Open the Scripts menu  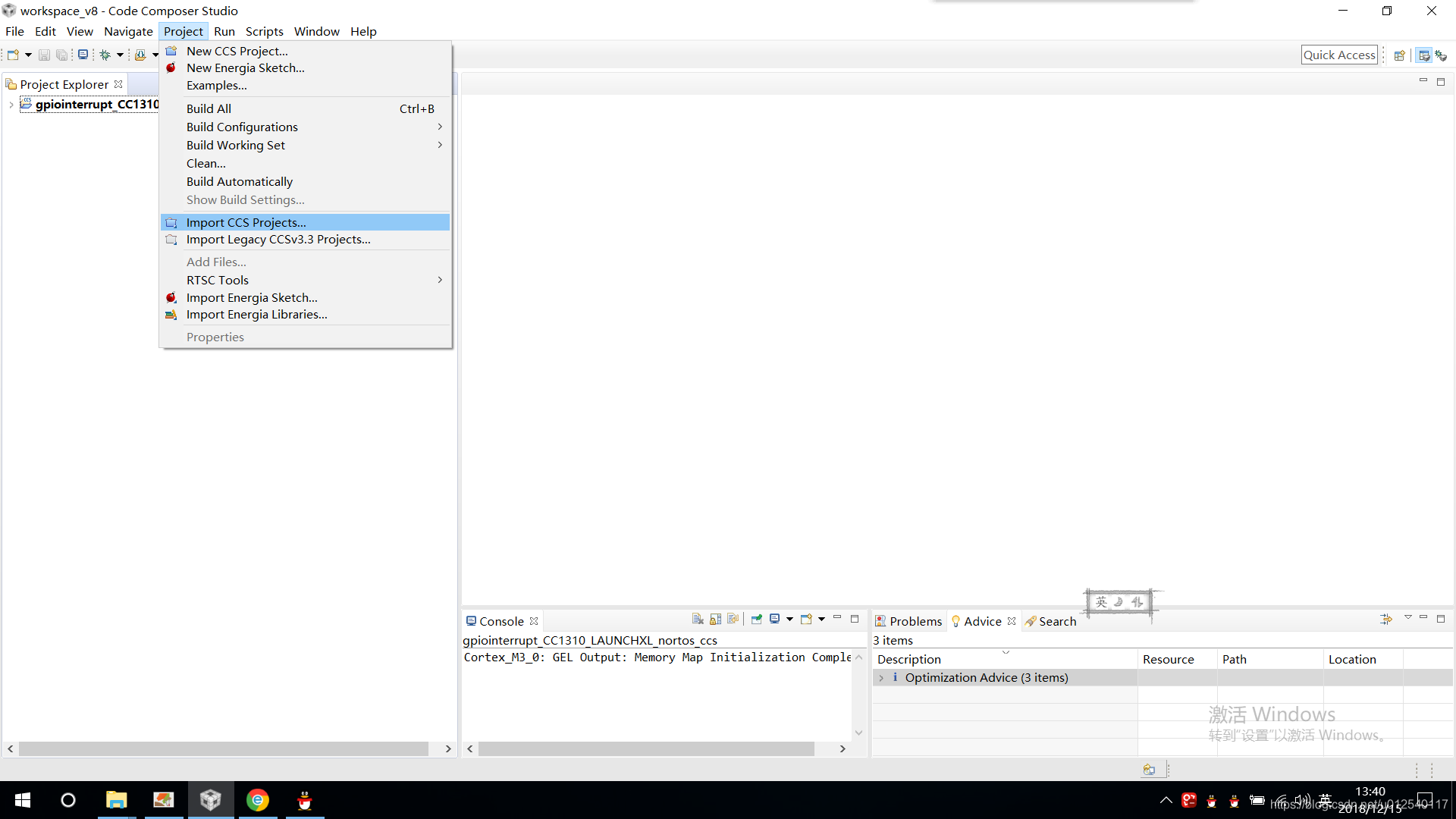pos(264,31)
